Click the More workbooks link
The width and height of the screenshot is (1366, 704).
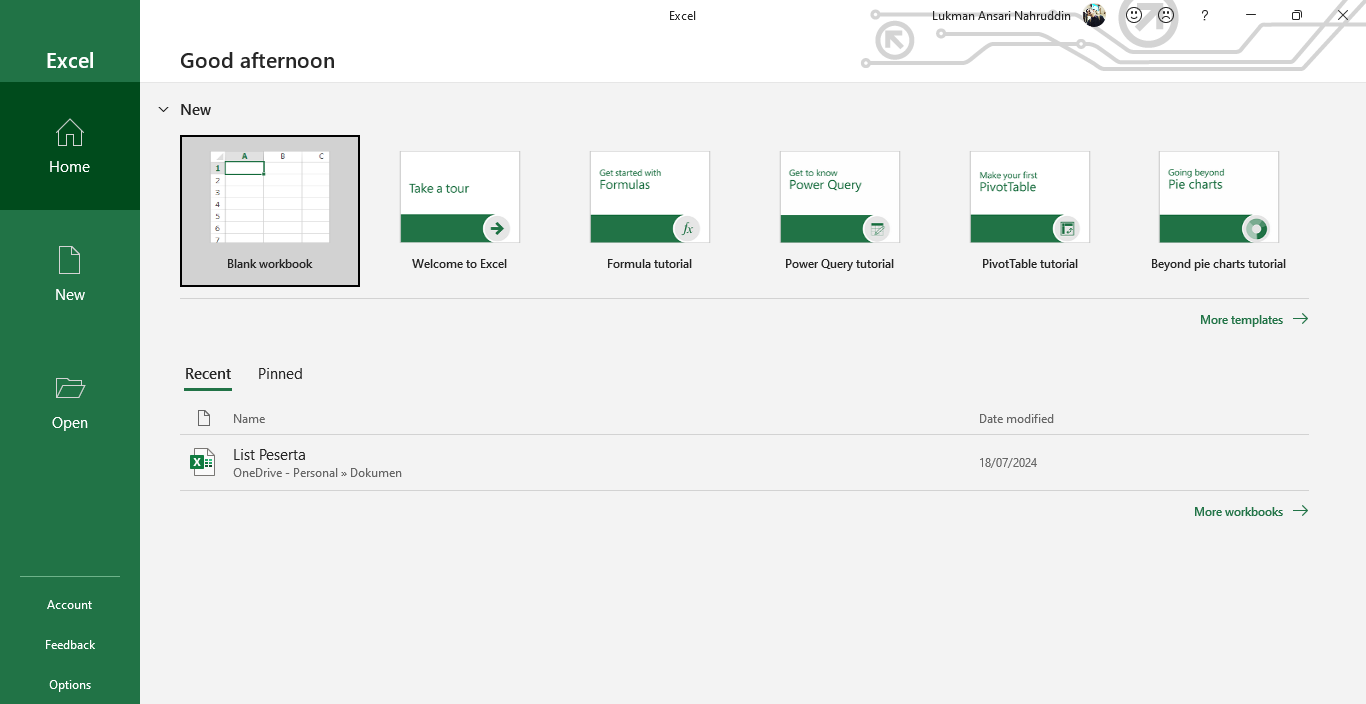pos(1251,512)
